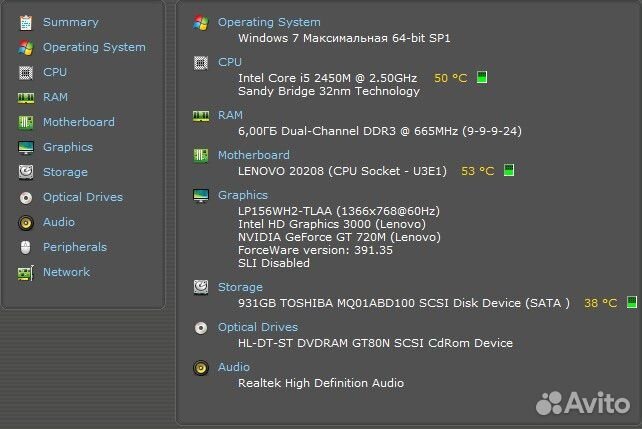Click 'Intel HD Graphics 3000 (Lenovo)' text

pyautogui.click(x=332, y=224)
